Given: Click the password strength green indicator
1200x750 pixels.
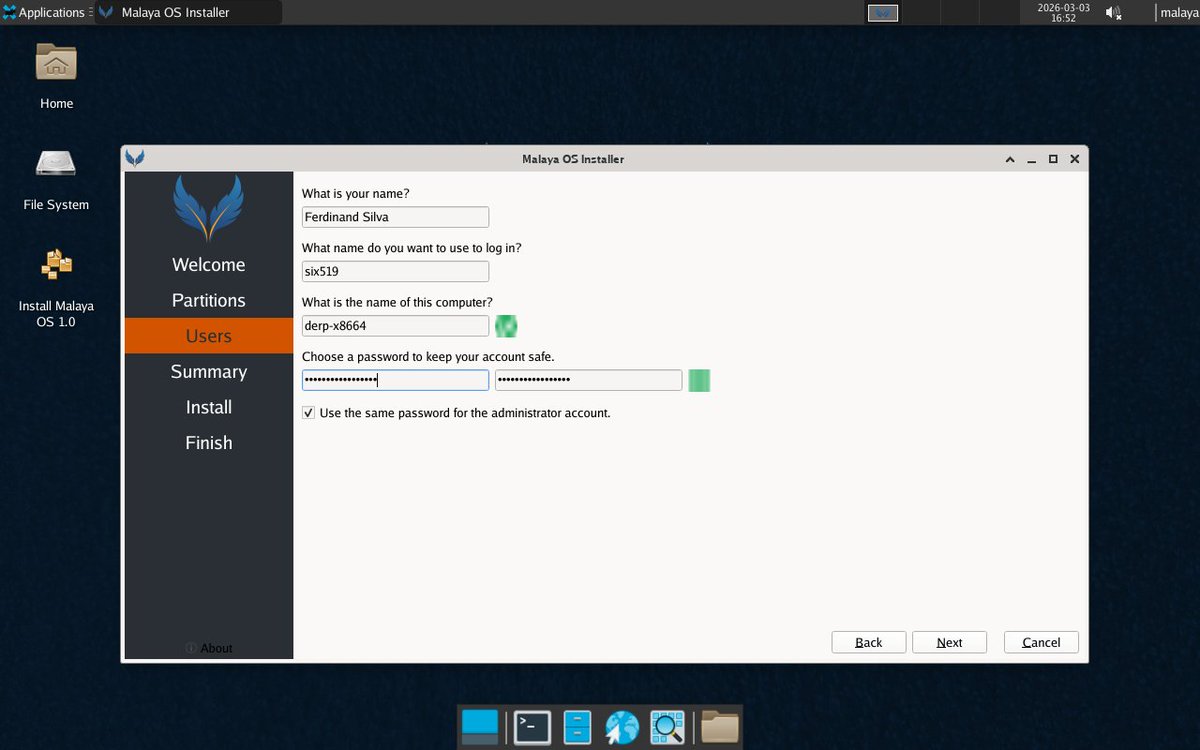Looking at the screenshot, I should pos(699,380).
